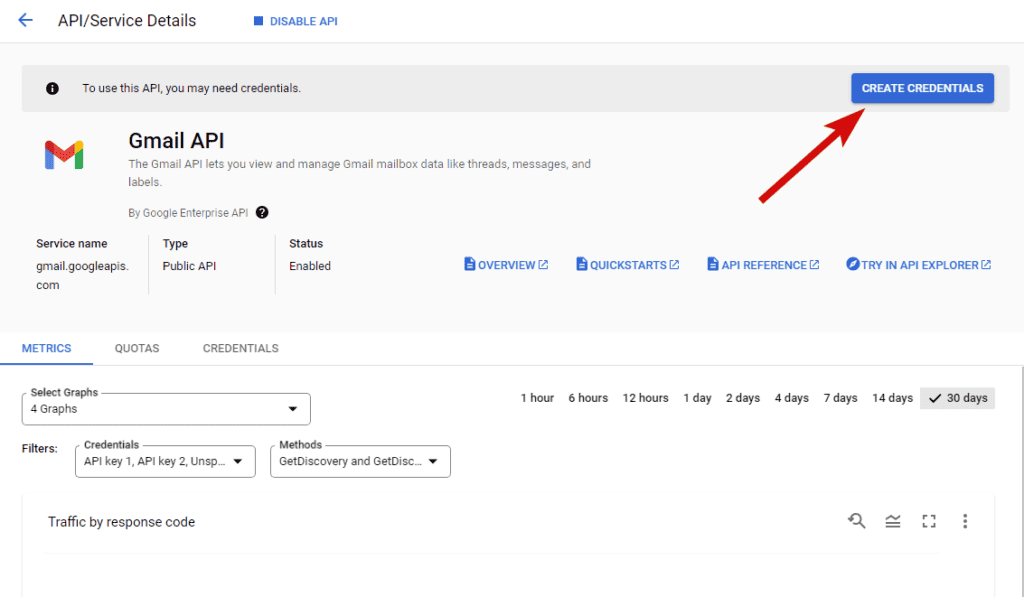Open the Methods filter dropdown
The image size is (1024, 597).
(x=360, y=461)
